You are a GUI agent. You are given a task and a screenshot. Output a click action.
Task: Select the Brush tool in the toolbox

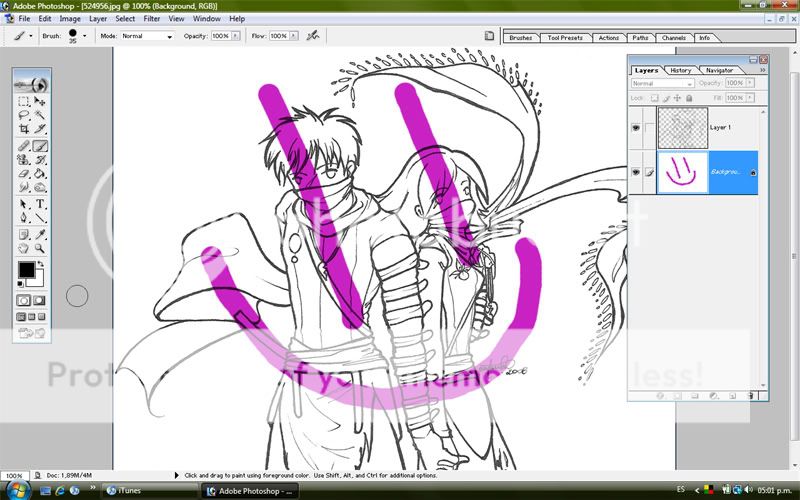pos(41,145)
